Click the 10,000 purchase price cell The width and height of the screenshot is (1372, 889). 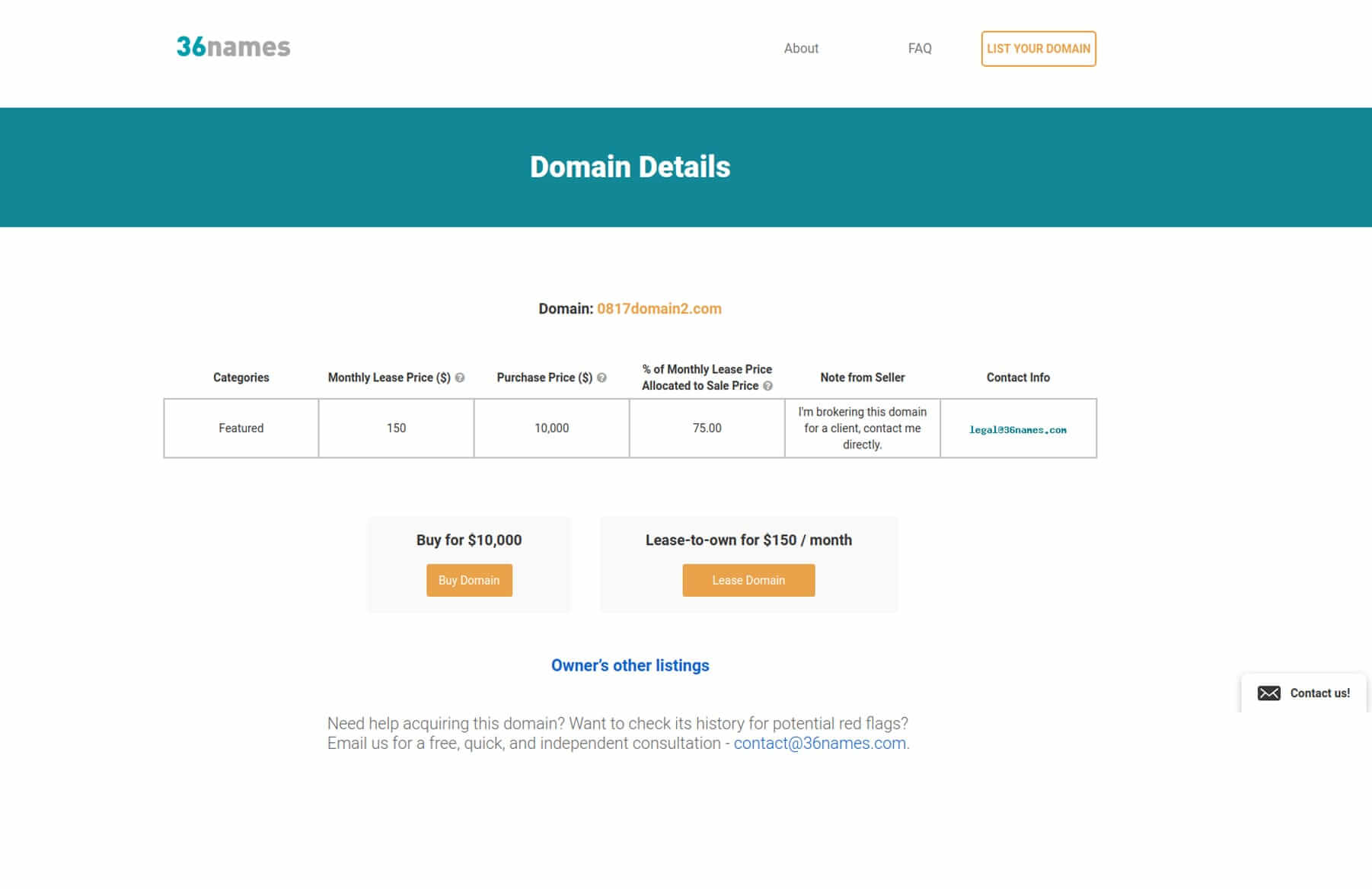(x=552, y=428)
